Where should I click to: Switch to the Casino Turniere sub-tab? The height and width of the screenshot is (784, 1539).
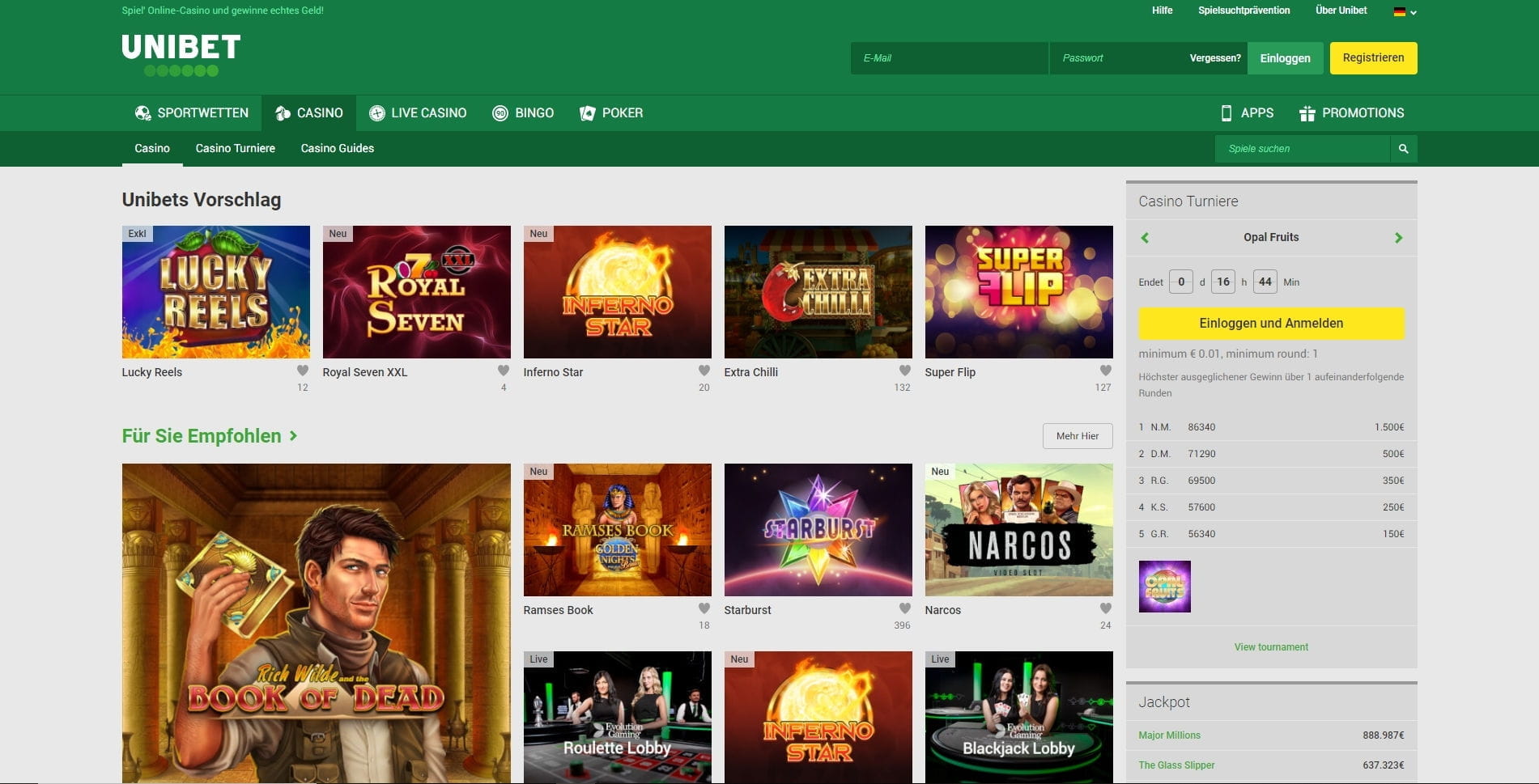coord(236,149)
